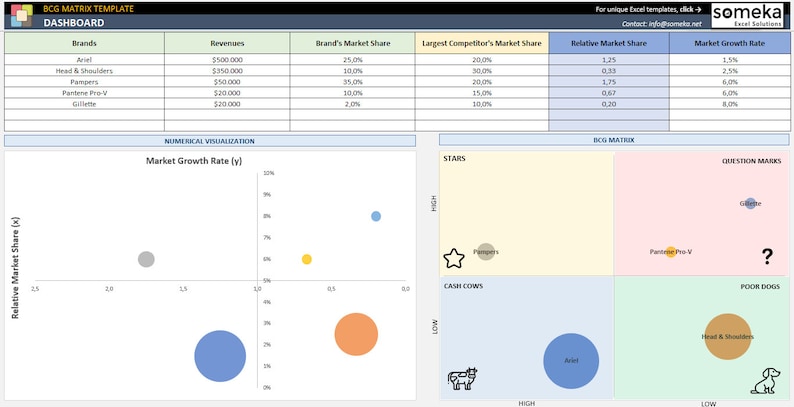The width and height of the screenshot is (794, 407).
Task: Click the QUESTION MARKS quadrant label
Action: pyautogui.click(x=751, y=161)
